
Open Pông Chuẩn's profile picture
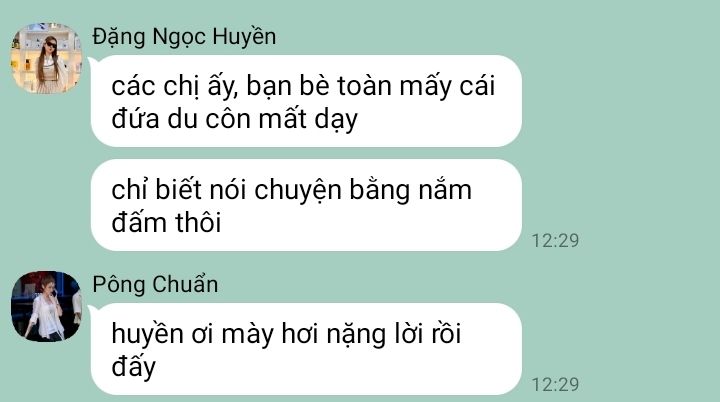tap(46, 306)
